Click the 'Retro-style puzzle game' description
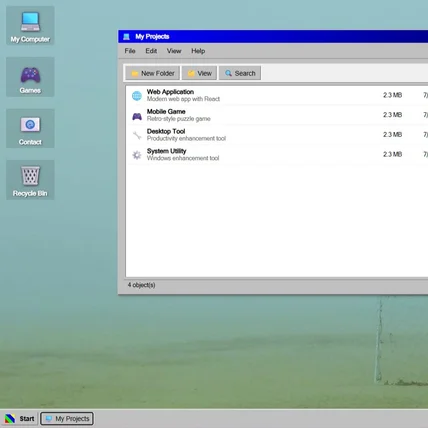Image resolution: width=428 pixels, height=428 pixels. click(x=178, y=119)
